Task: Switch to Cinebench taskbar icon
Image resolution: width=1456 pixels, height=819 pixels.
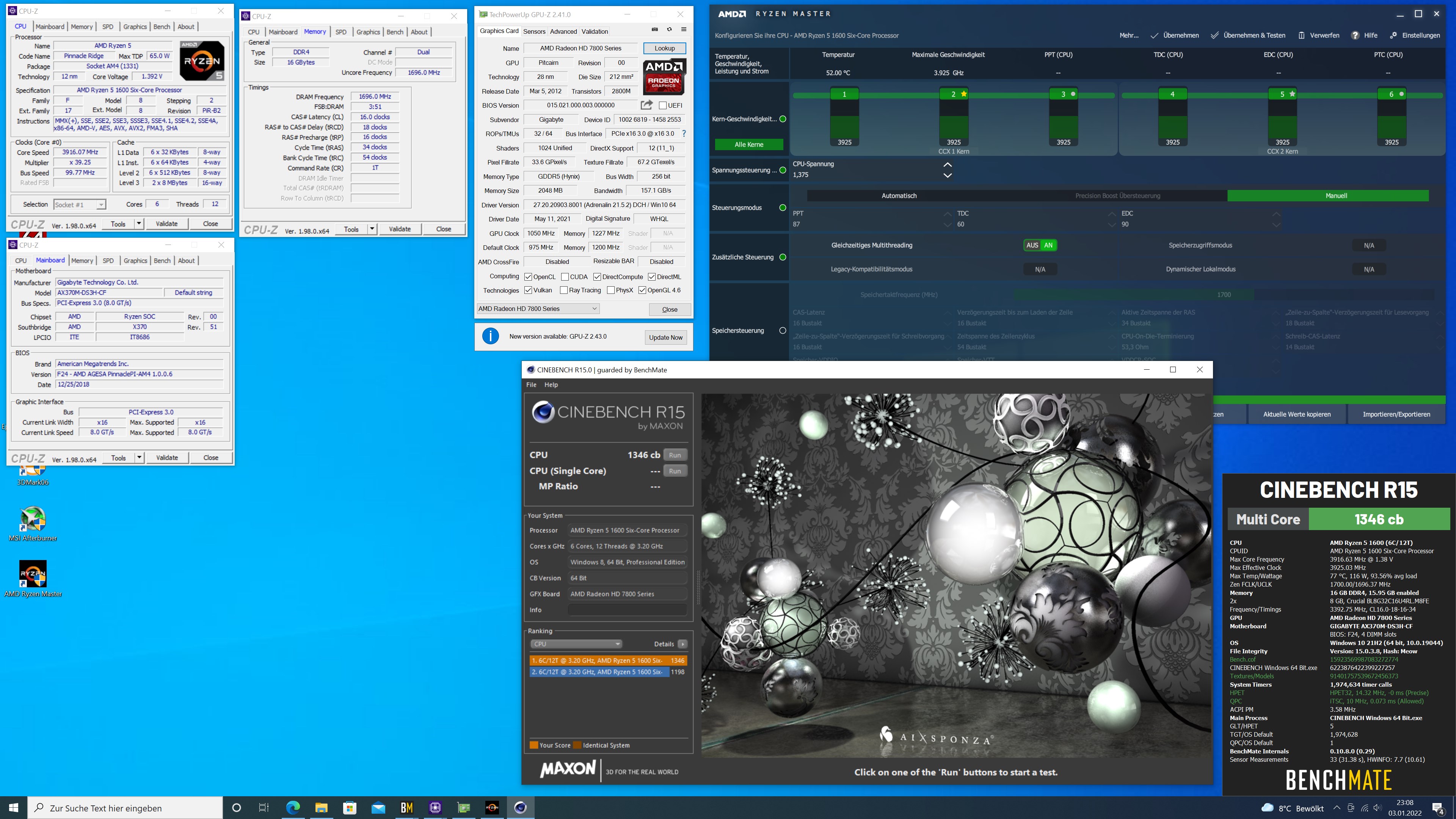Action: click(x=521, y=808)
